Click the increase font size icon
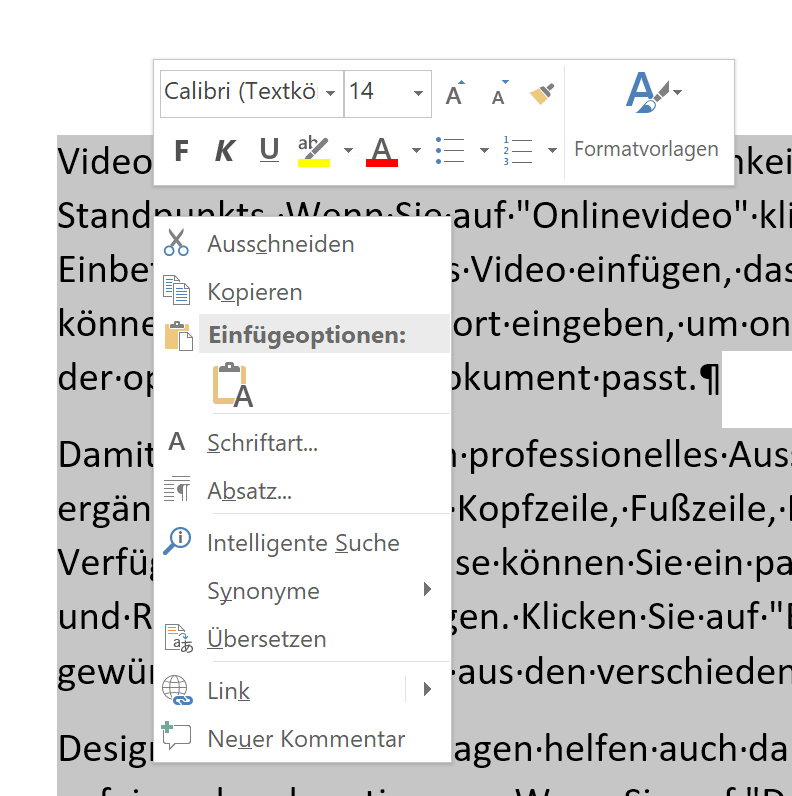The width and height of the screenshot is (792, 796). 455,93
